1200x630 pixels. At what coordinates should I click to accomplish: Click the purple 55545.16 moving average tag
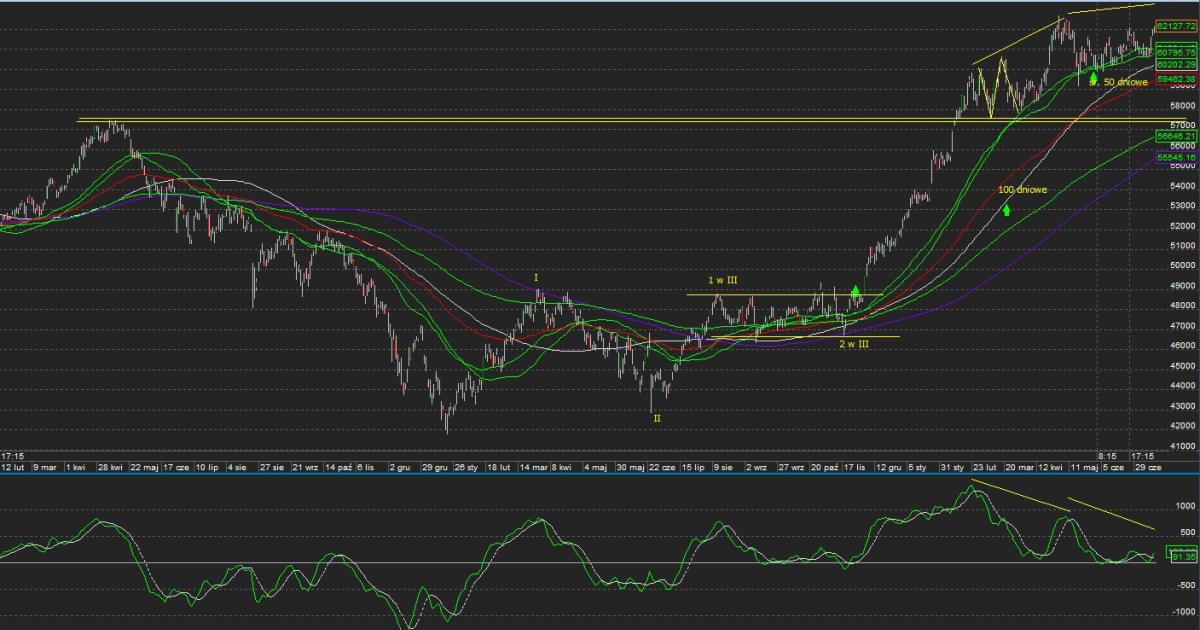pyautogui.click(x=1176, y=158)
